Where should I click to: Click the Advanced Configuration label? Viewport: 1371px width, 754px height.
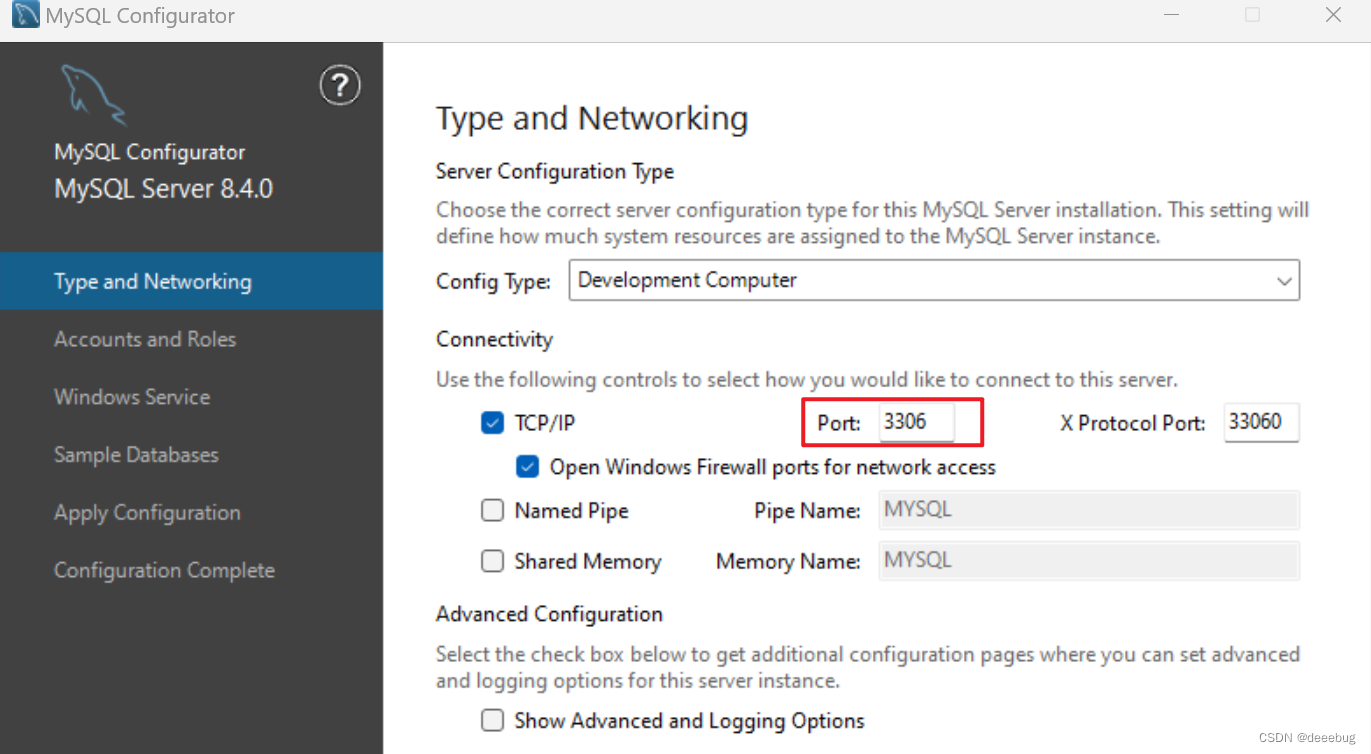coord(549,614)
